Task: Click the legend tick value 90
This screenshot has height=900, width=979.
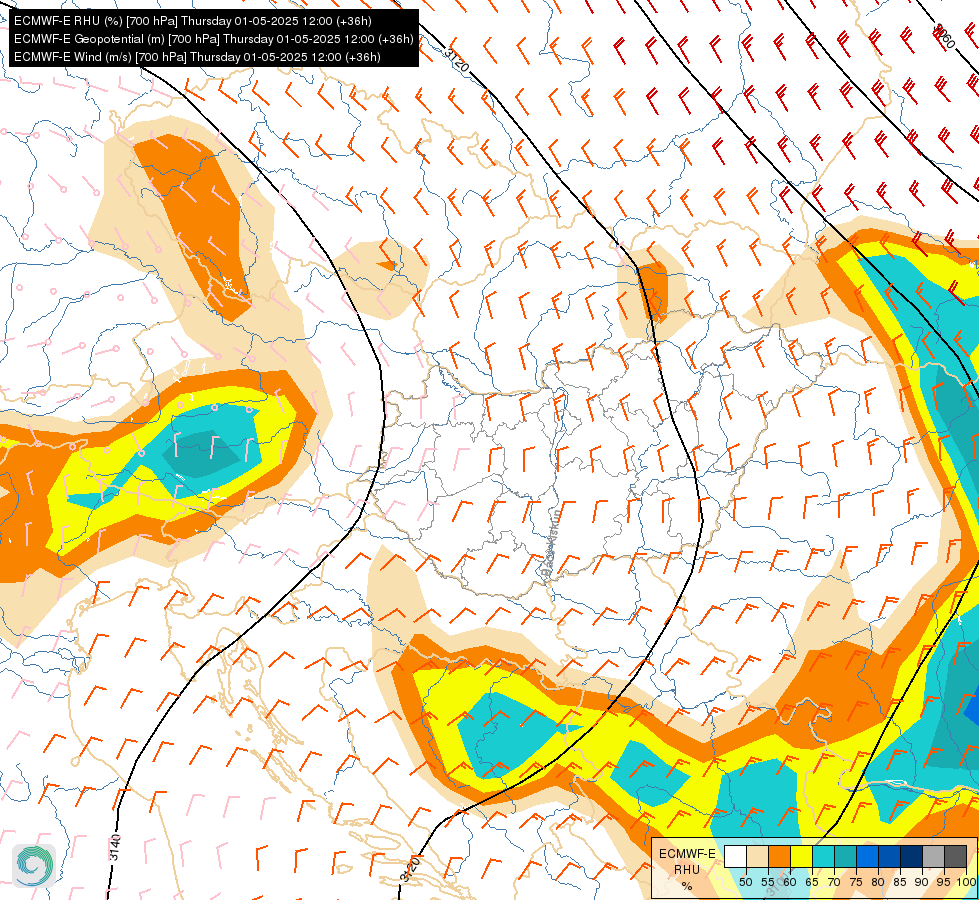Action: click(x=922, y=882)
